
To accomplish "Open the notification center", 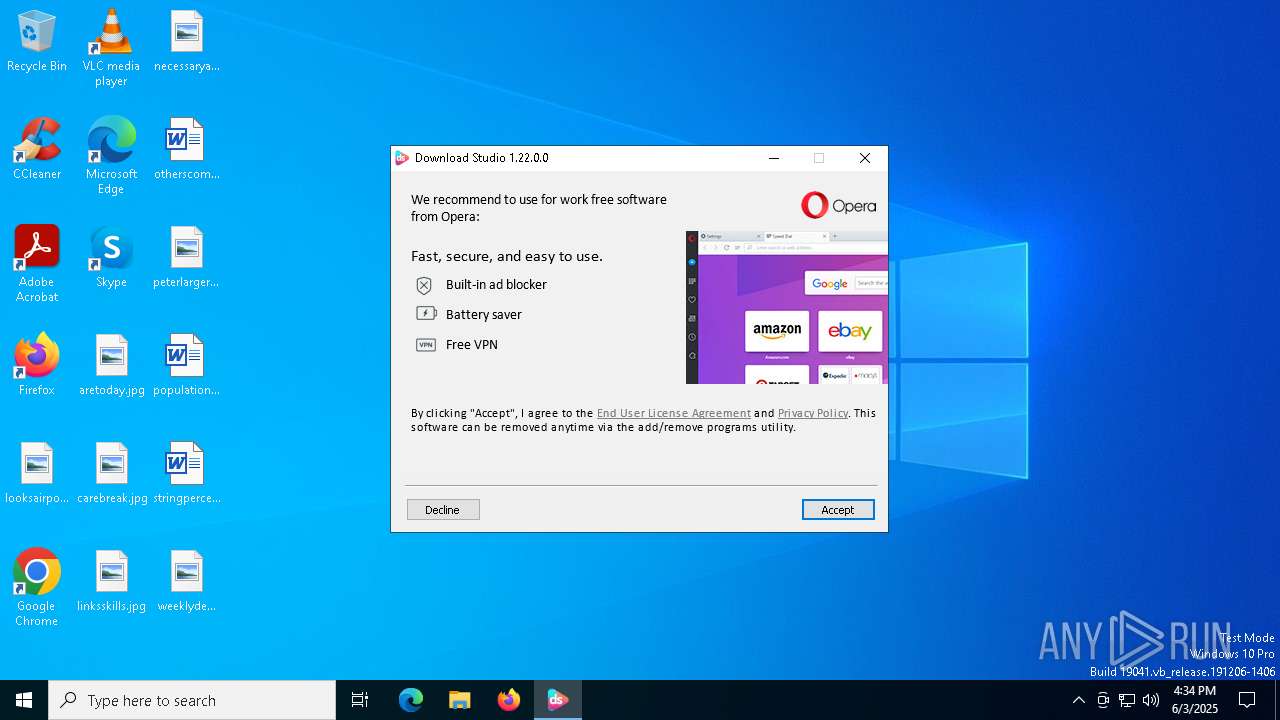I will click(x=1247, y=700).
